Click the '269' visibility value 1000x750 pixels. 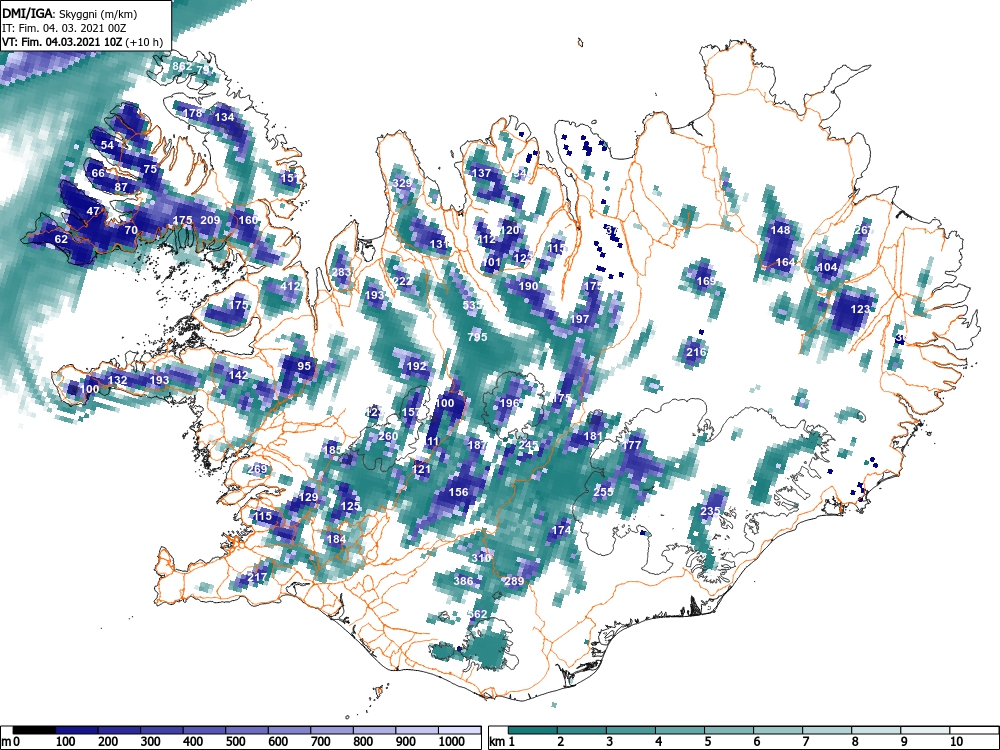[x=258, y=469]
